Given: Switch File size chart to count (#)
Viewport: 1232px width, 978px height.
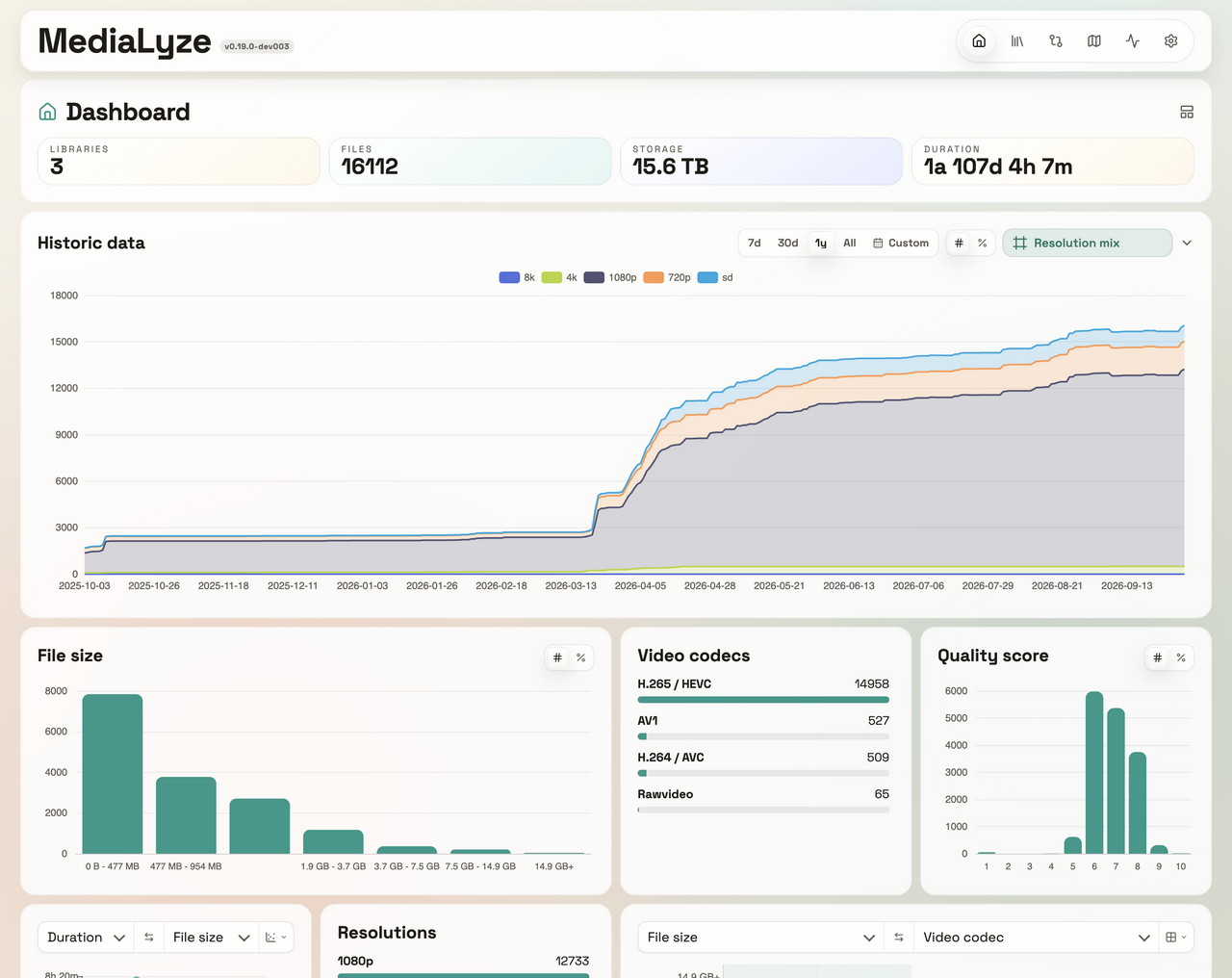Looking at the screenshot, I should (557, 657).
